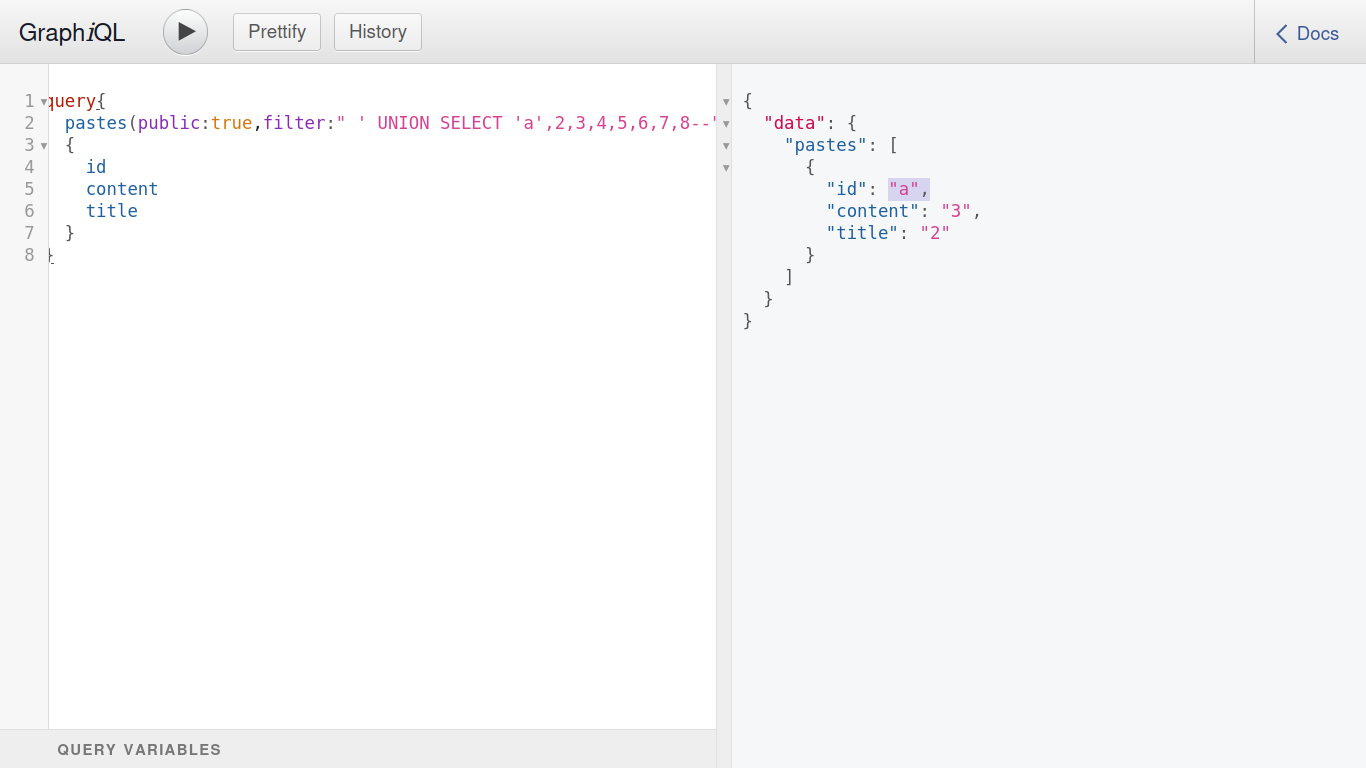Click the "title" key in the response
The image size is (1366, 768).
click(x=862, y=233)
